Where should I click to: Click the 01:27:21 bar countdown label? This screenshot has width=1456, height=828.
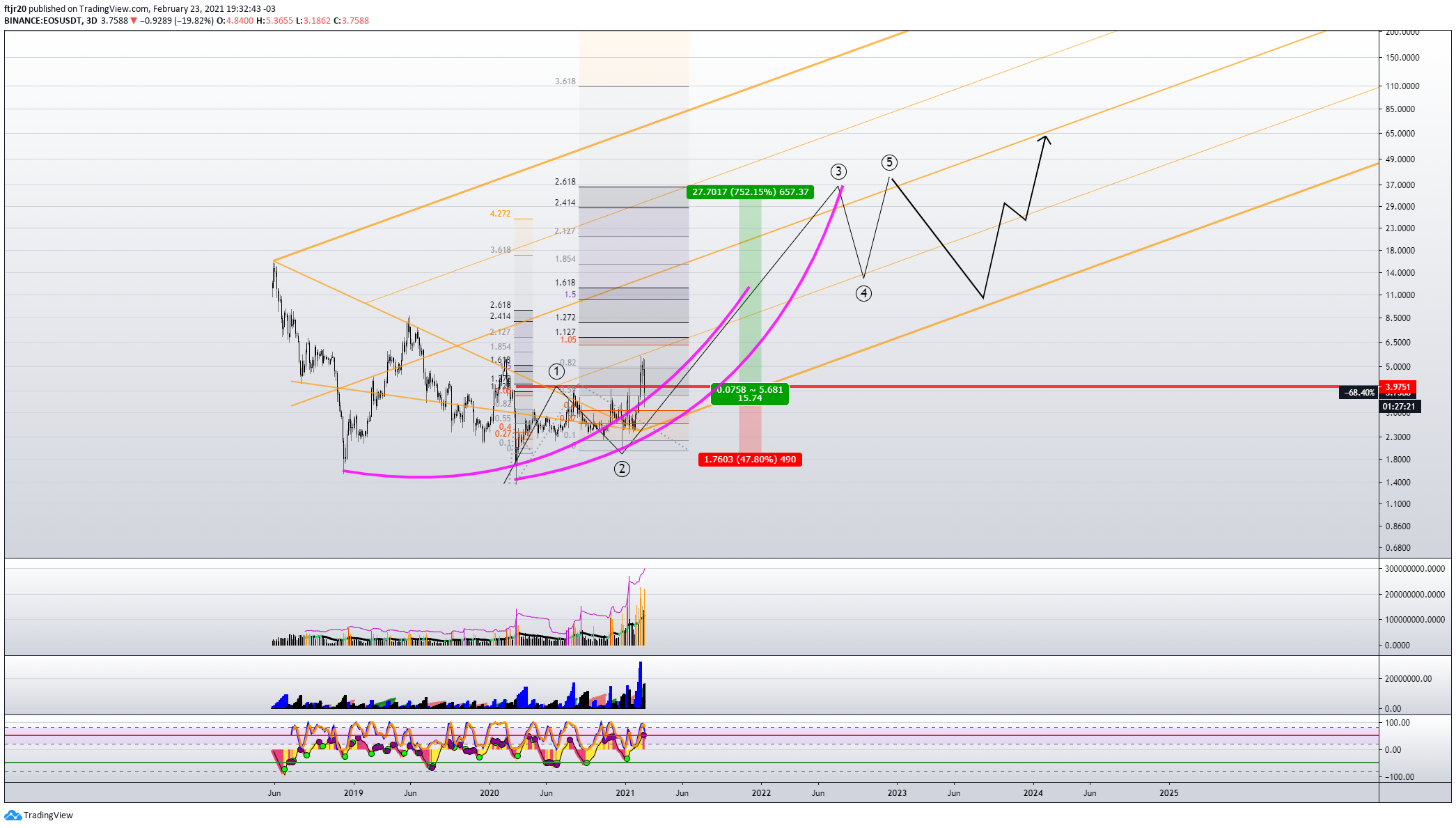[x=1399, y=407]
